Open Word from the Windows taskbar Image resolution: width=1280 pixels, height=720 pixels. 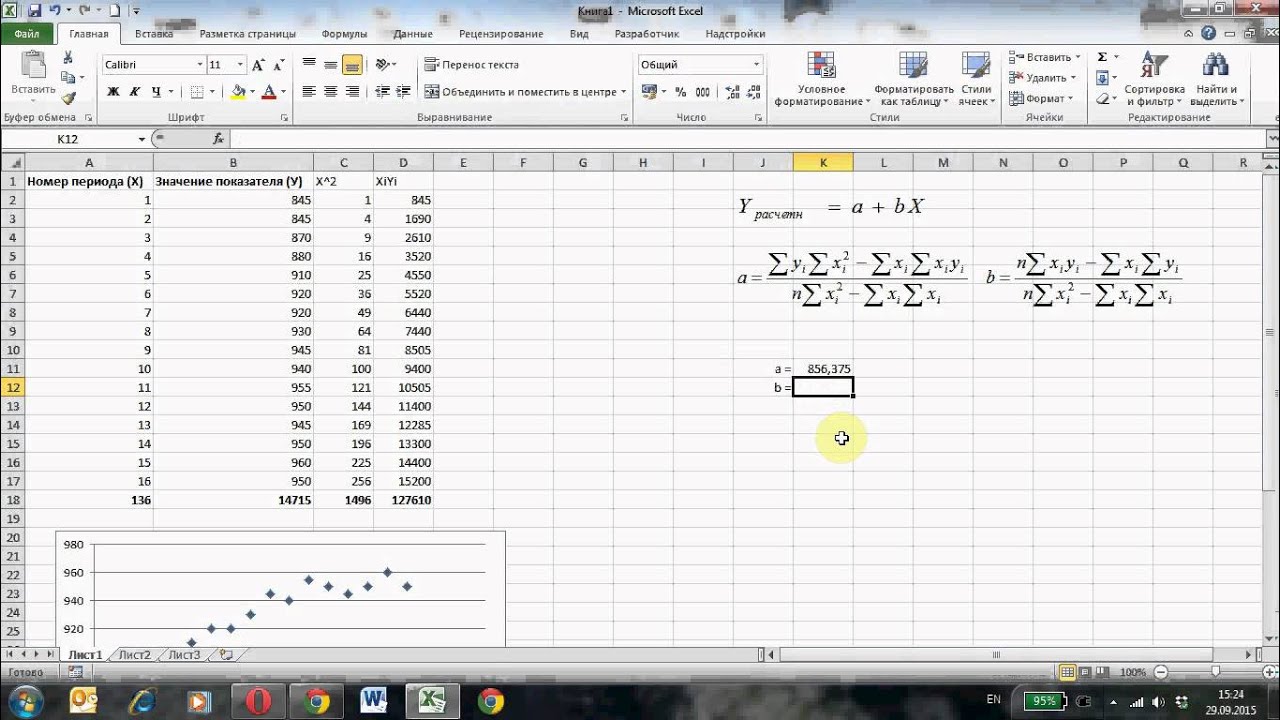pos(375,701)
